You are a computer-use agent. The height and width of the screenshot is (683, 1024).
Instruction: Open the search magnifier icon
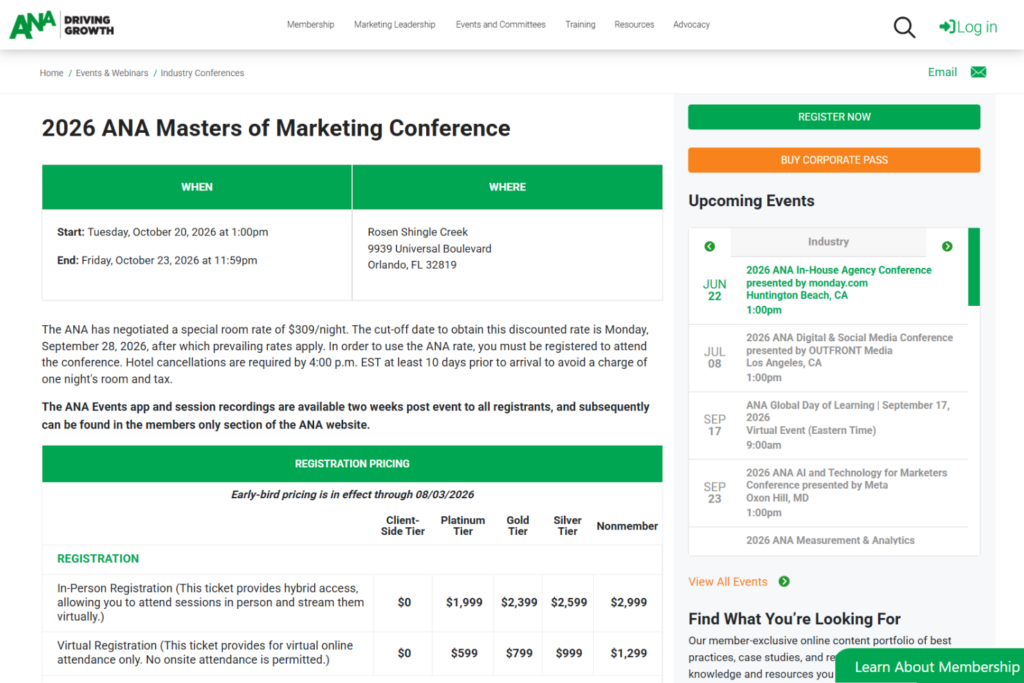904,27
